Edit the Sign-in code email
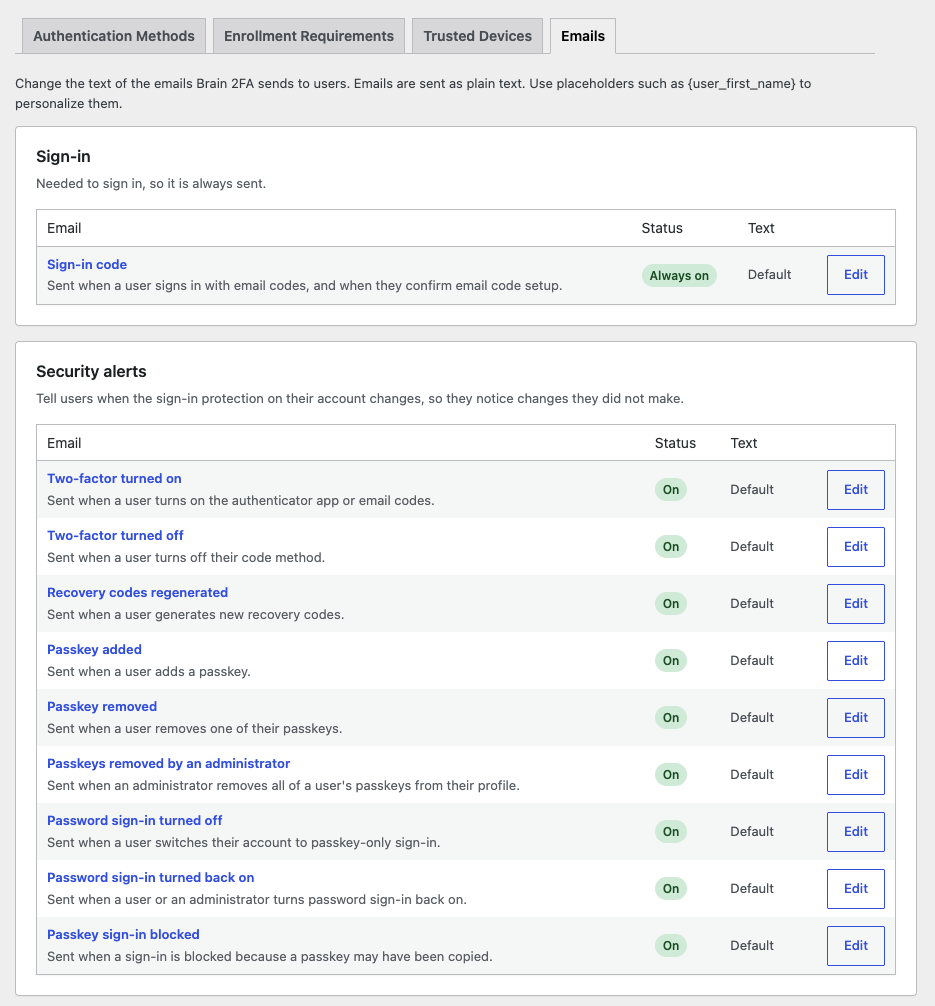Viewport: 935px width, 1006px height. point(855,275)
